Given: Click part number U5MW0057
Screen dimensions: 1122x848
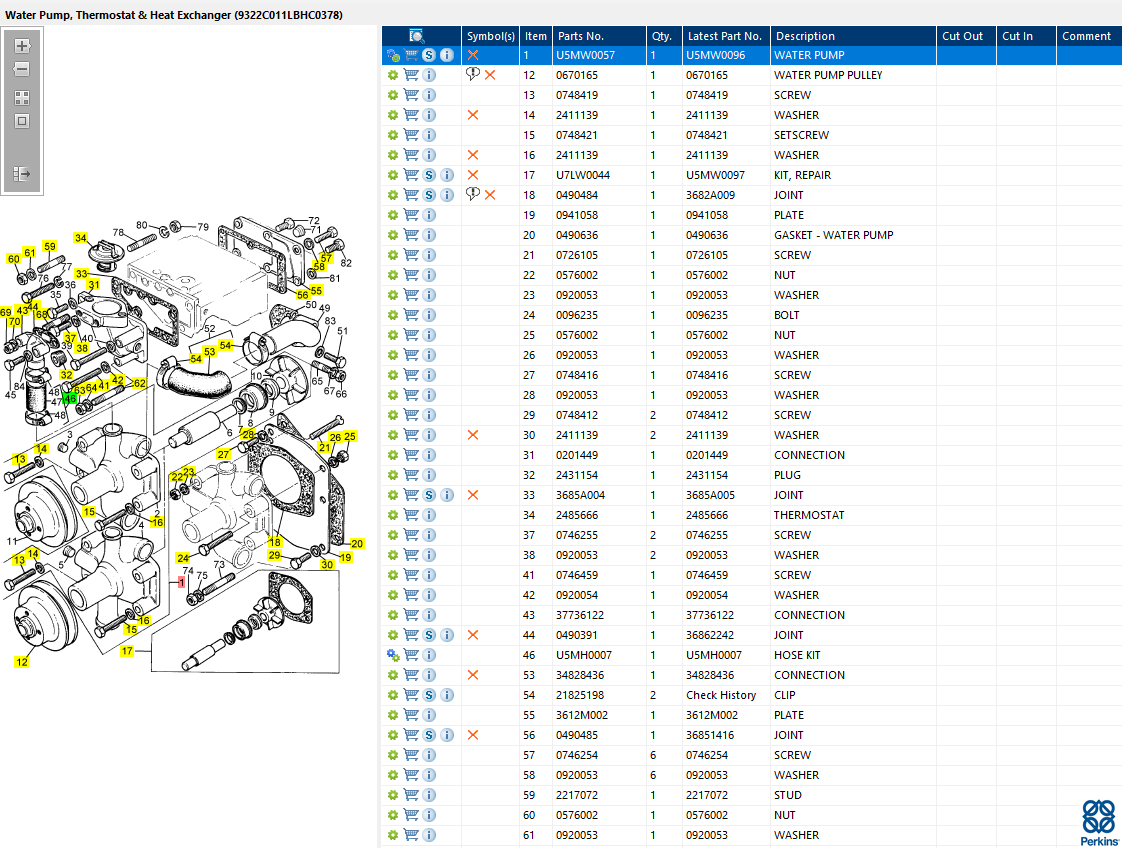Looking at the screenshot, I should 585,55.
